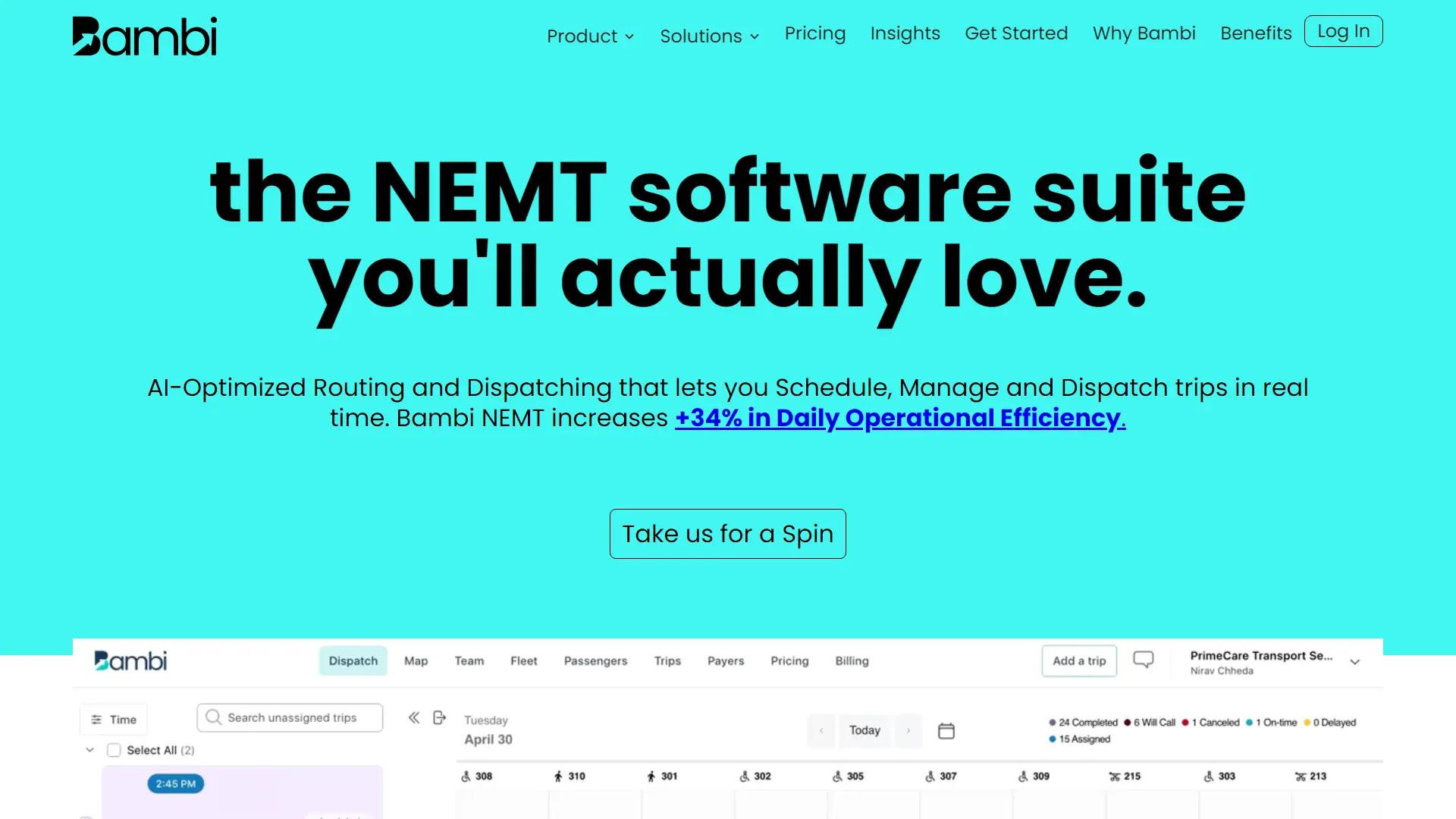The width and height of the screenshot is (1456, 819).
Task: Click the export arrow icon beside collapse chevrons
Action: tap(439, 717)
